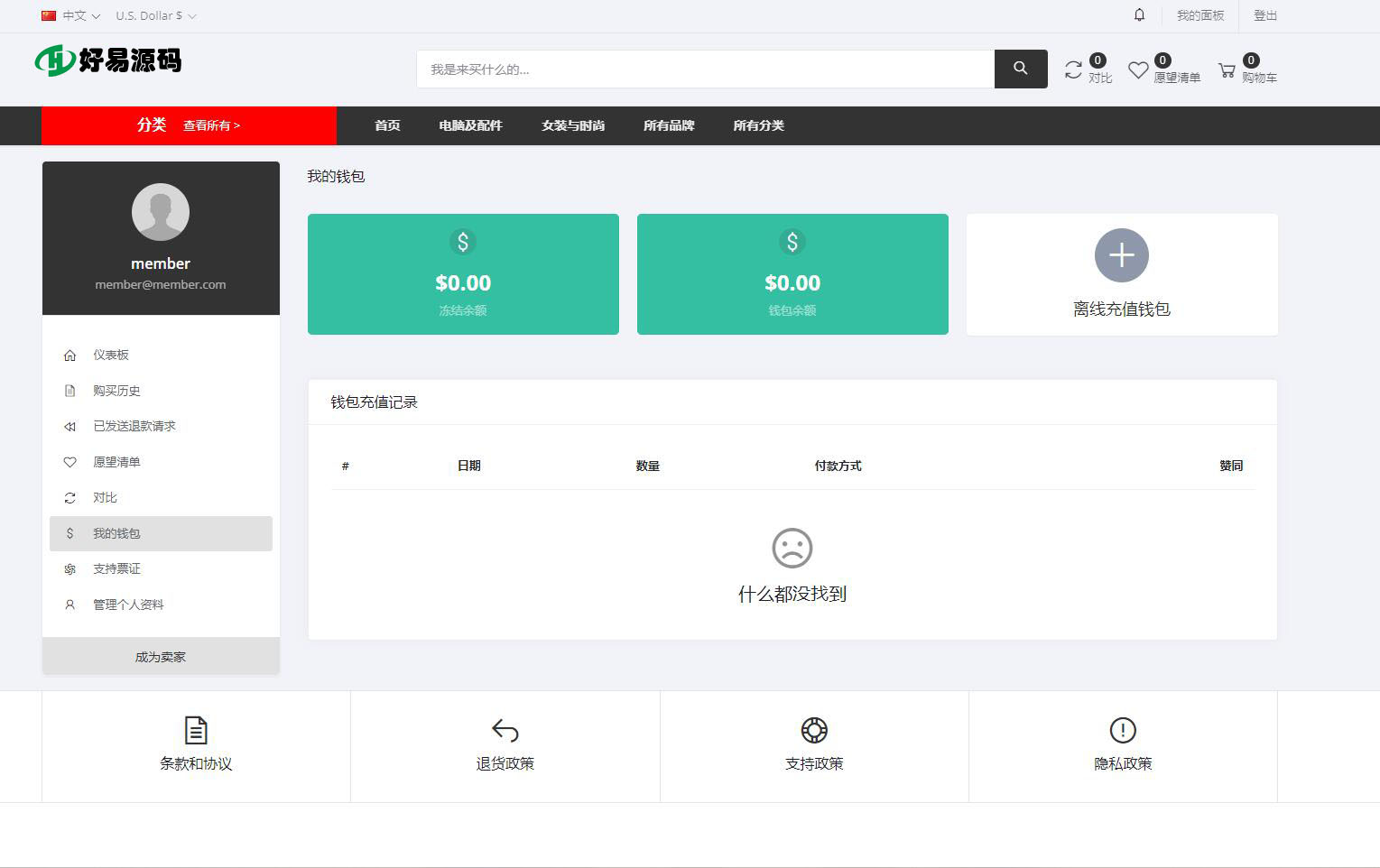Screen dimensions: 1380x868
Task: Click the person icon beside 管理个人资料
Action: [x=69, y=605]
